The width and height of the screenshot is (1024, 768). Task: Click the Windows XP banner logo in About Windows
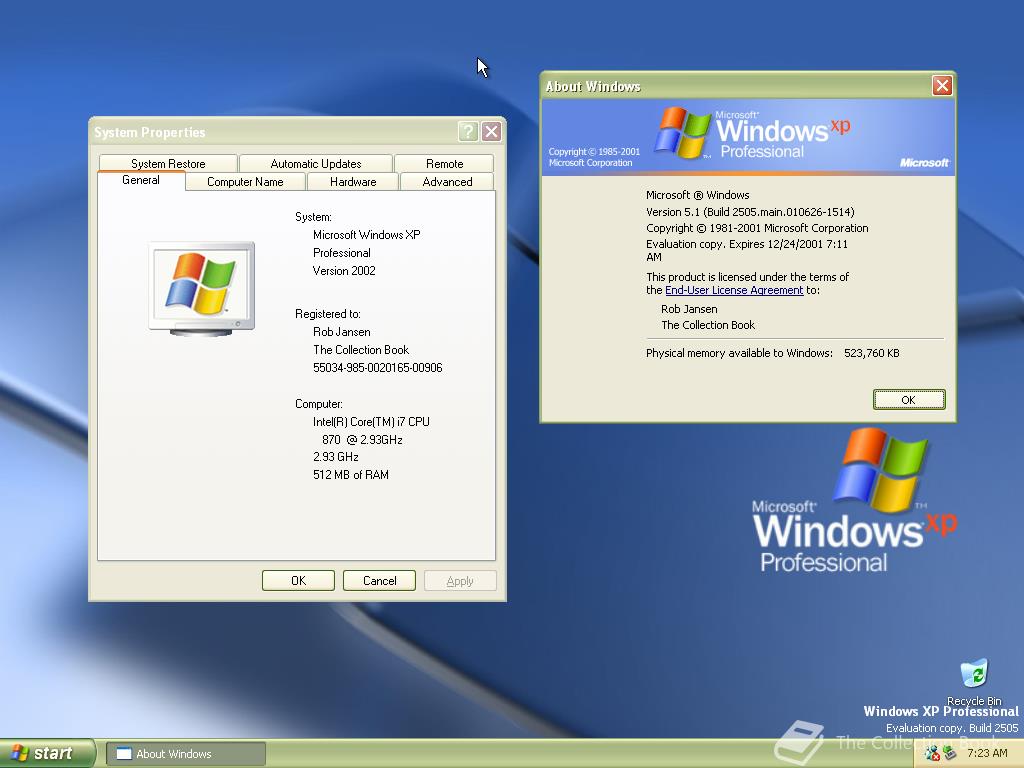click(751, 133)
